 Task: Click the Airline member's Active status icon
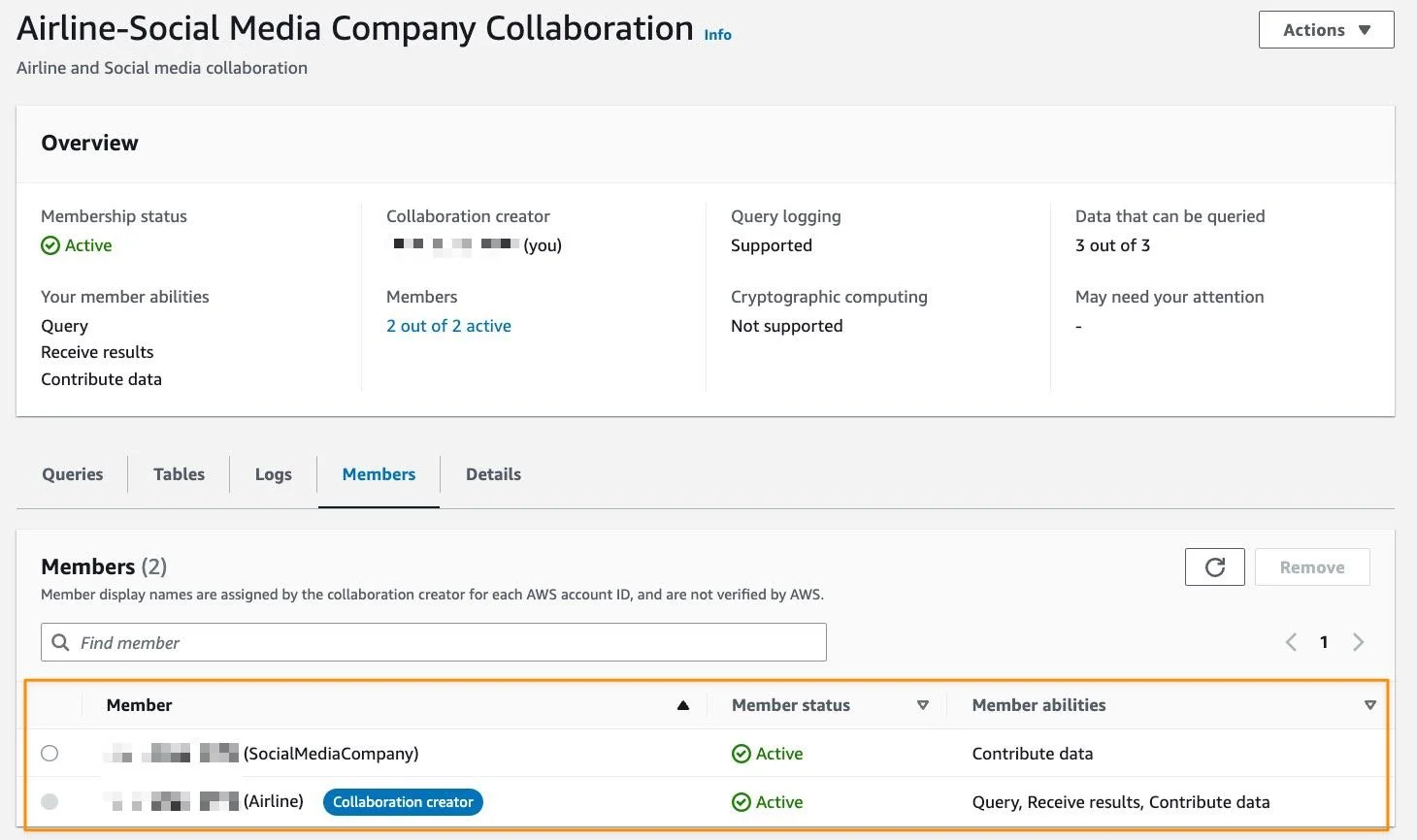pos(741,802)
